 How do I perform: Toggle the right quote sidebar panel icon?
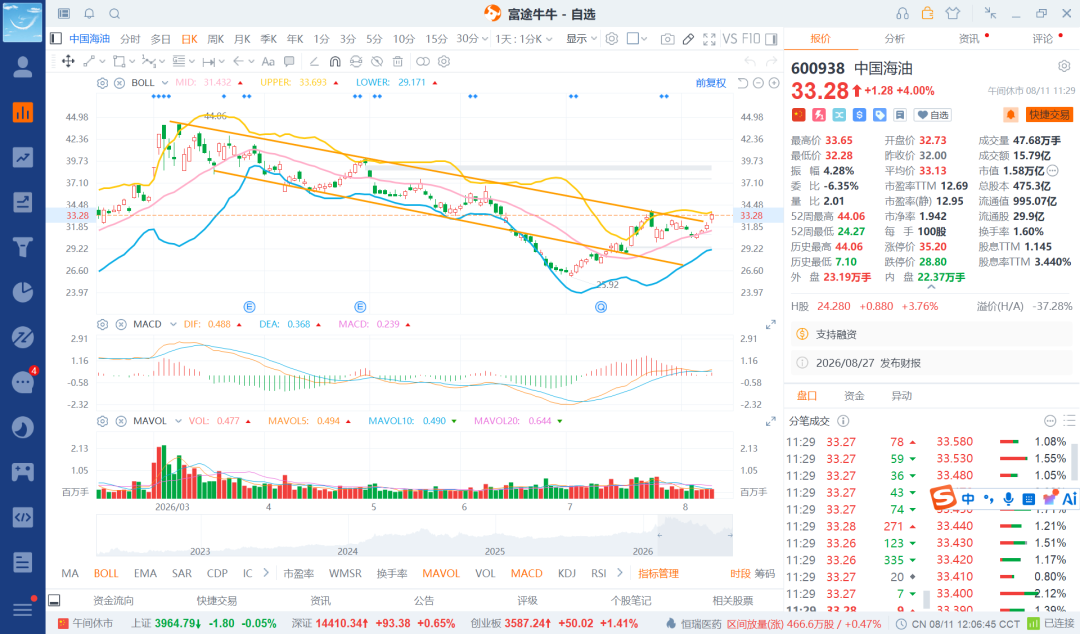(x=771, y=39)
